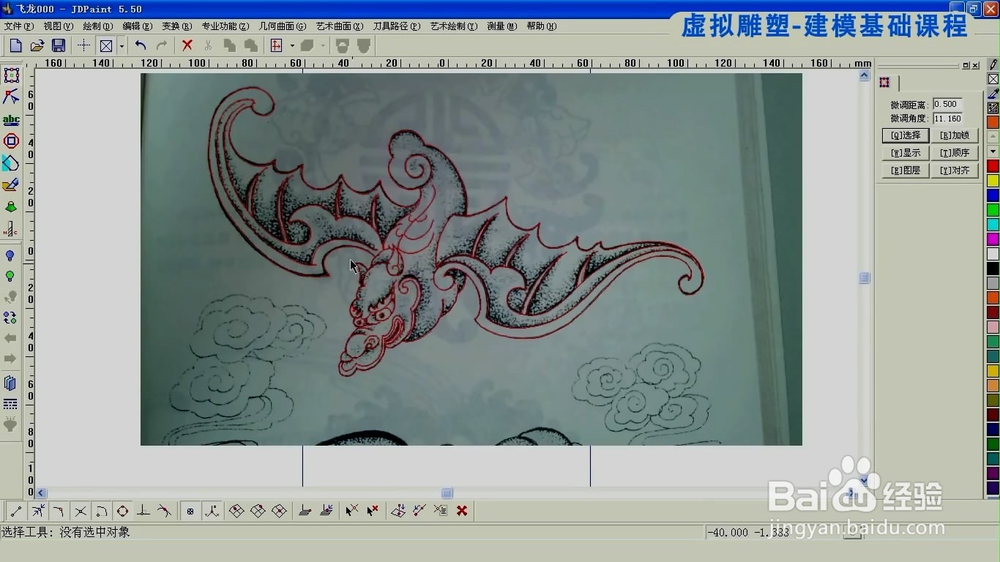Open 视图 menu
The width and height of the screenshot is (1000, 562).
[58, 26]
